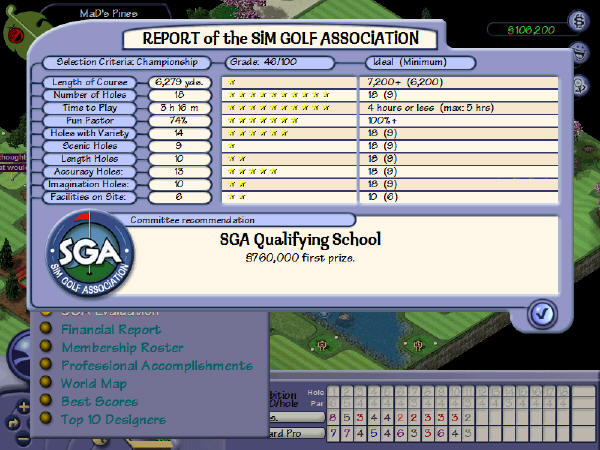Open the Membership Roster

(122, 347)
